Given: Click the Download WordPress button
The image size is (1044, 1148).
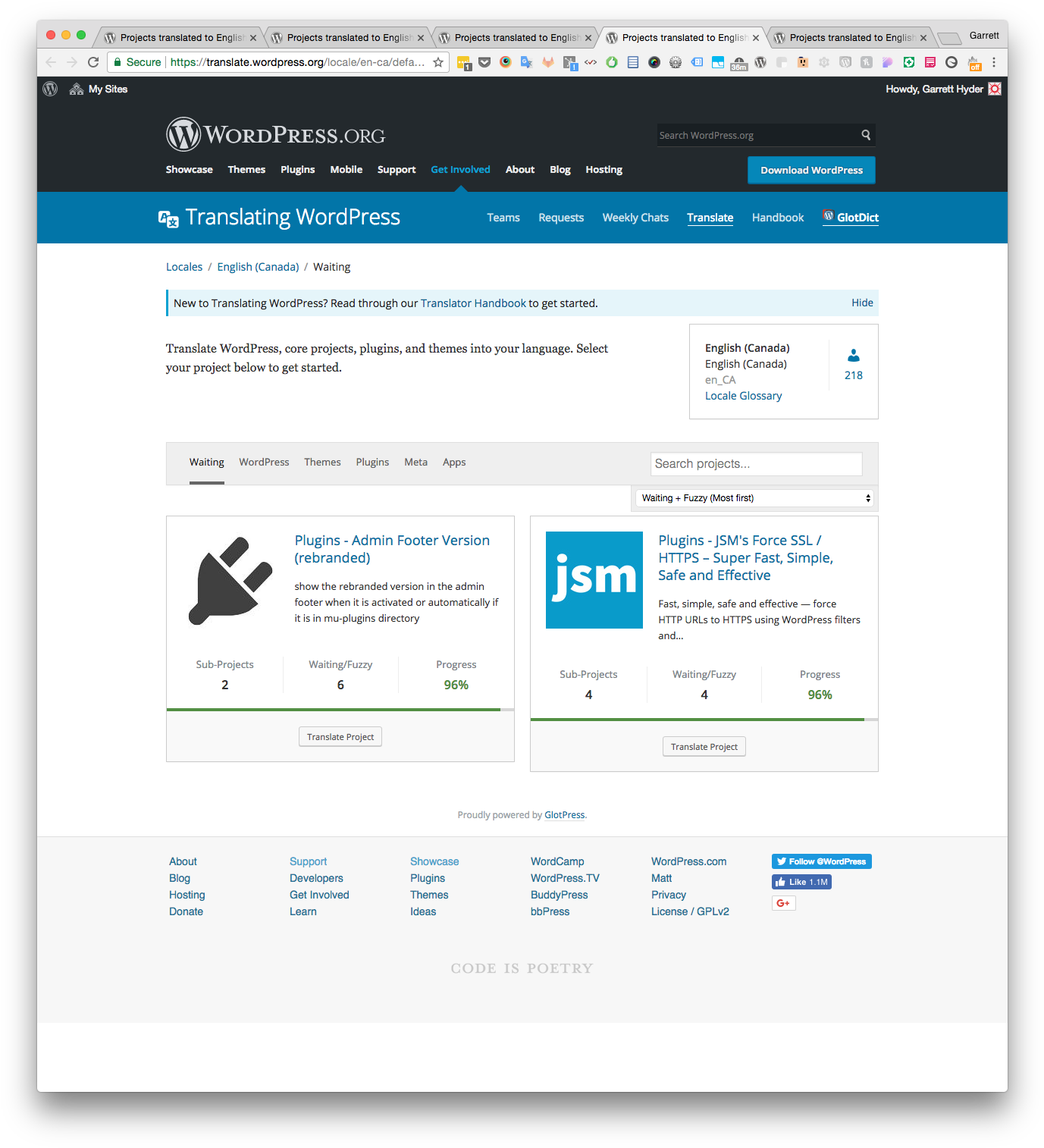Looking at the screenshot, I should click(811, 170).
